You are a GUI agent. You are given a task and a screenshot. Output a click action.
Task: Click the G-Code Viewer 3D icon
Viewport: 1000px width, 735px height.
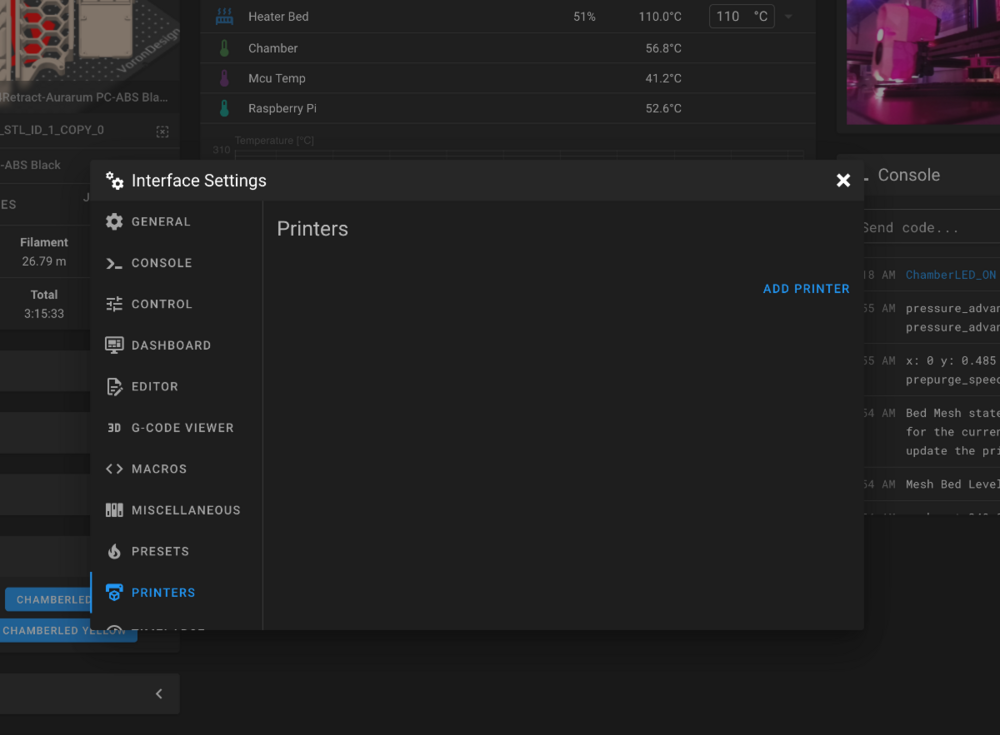pyautogui.click(x=114, y=427)
